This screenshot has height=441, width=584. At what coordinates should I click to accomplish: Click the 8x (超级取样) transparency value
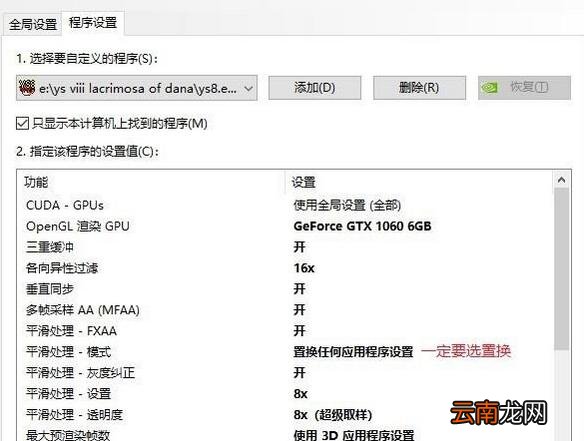tap(333, 415)
